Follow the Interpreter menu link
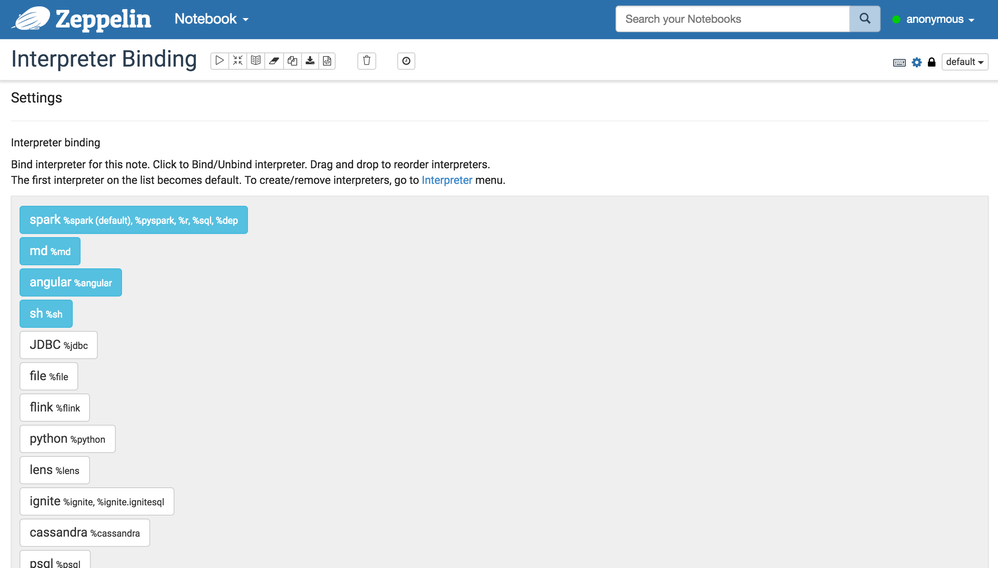The height and width of the screenshot is (568, 998). point(447,180)
